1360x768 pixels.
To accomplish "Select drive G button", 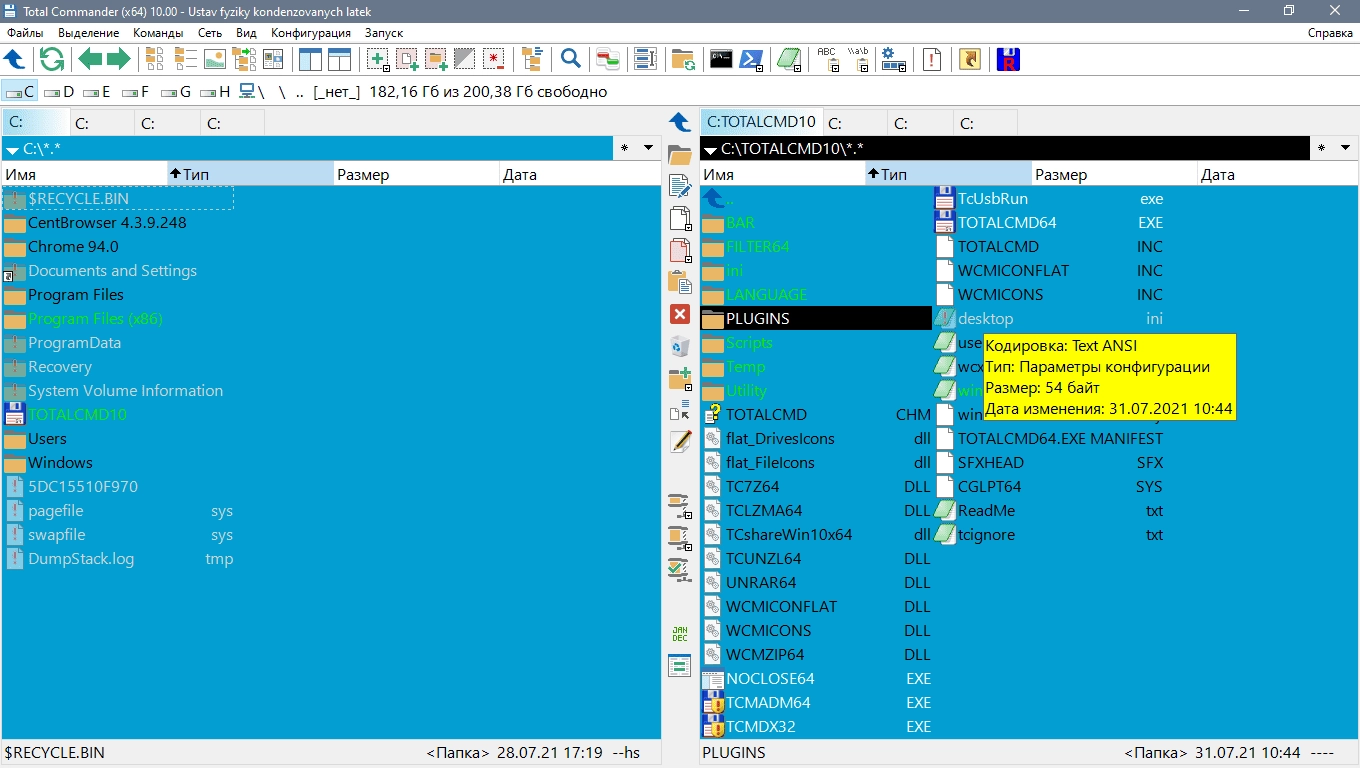I will click(x=176, y=92).
